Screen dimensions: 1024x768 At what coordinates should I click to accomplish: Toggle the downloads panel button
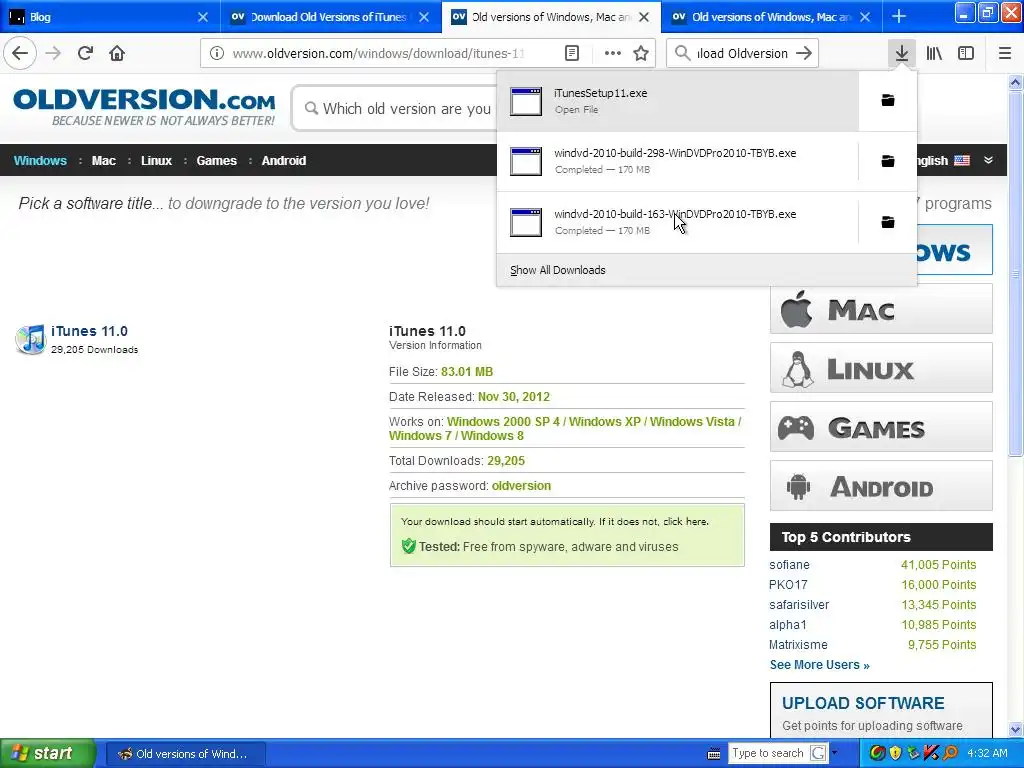[902, 53]
